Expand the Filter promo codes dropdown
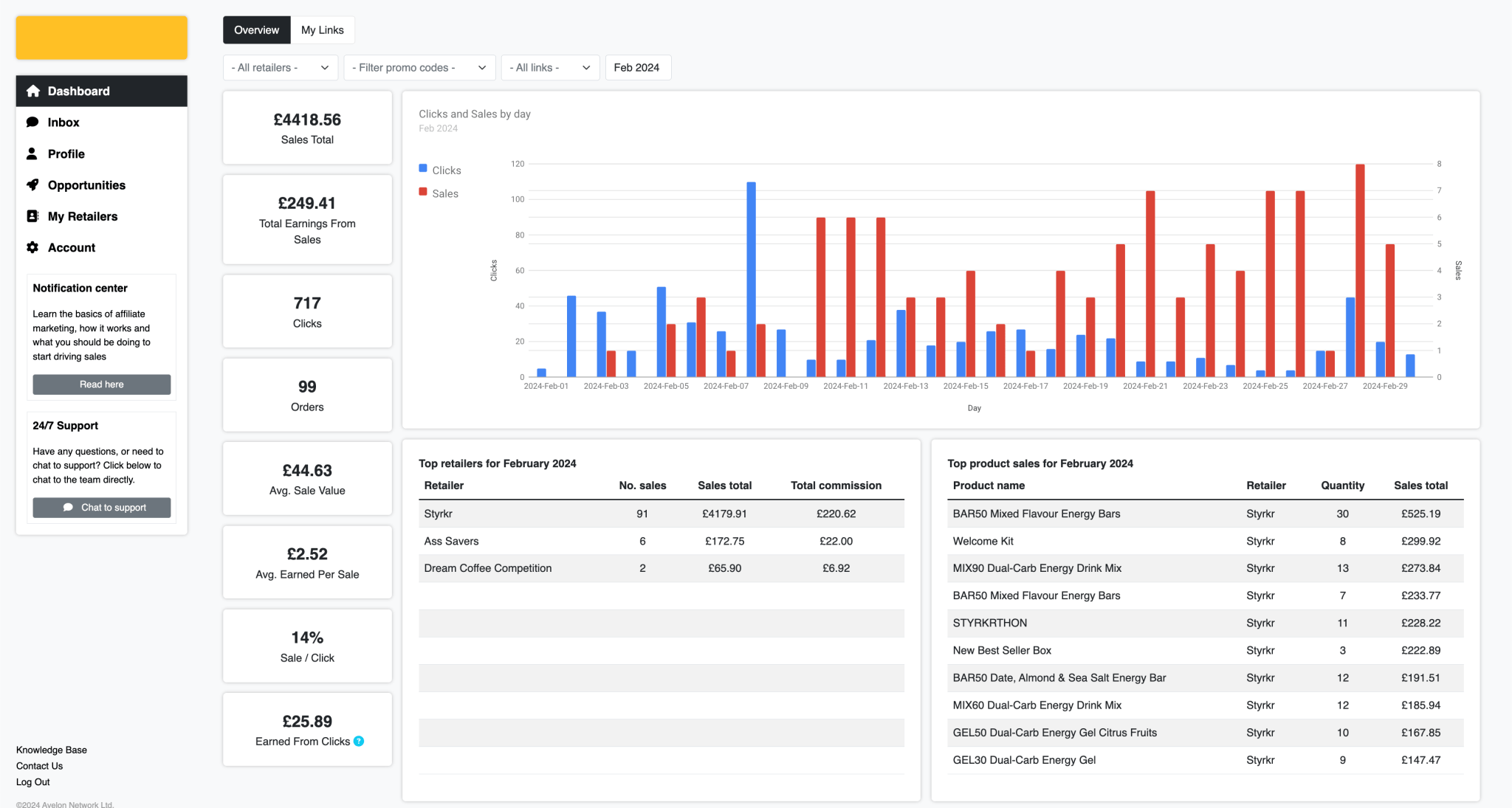1512x808 pixels. pyautogui.click(x=419, y=68)
